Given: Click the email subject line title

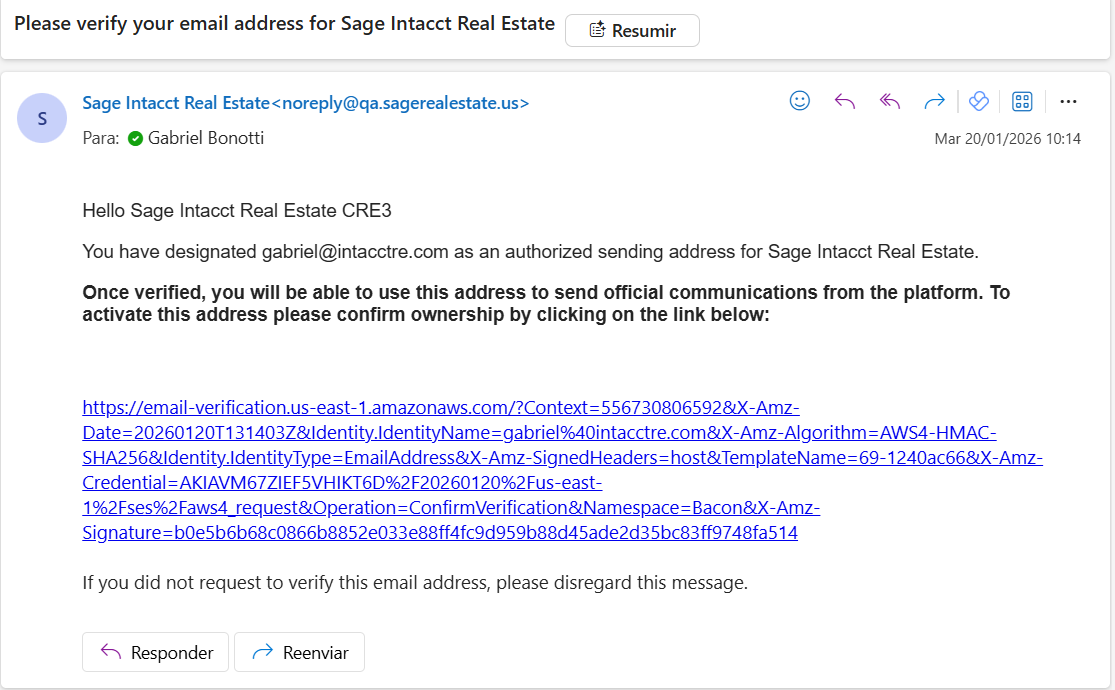Looking at the screenshot, I should [x=284, y=23].
